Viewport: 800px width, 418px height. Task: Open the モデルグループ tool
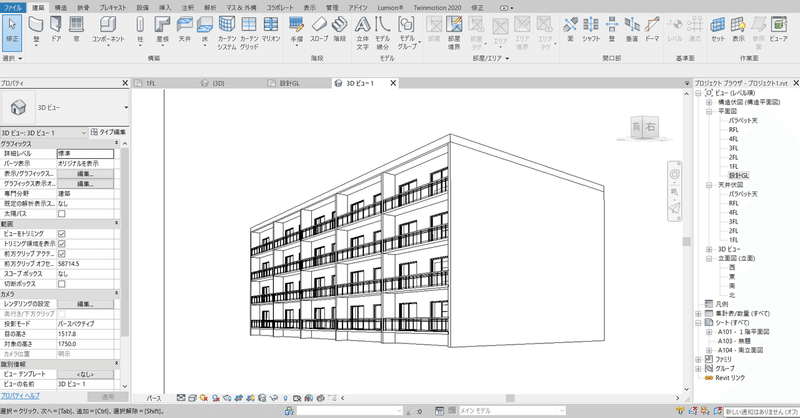pos(407,33)
